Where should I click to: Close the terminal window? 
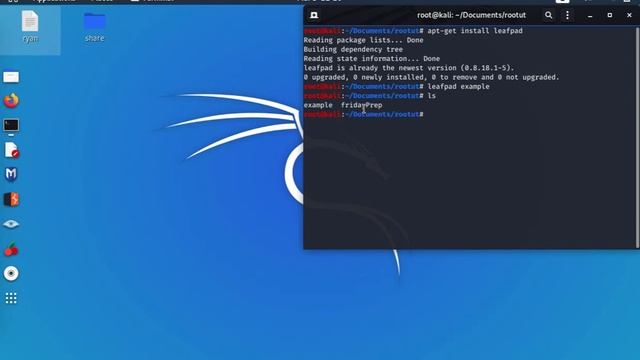[629, 15]
